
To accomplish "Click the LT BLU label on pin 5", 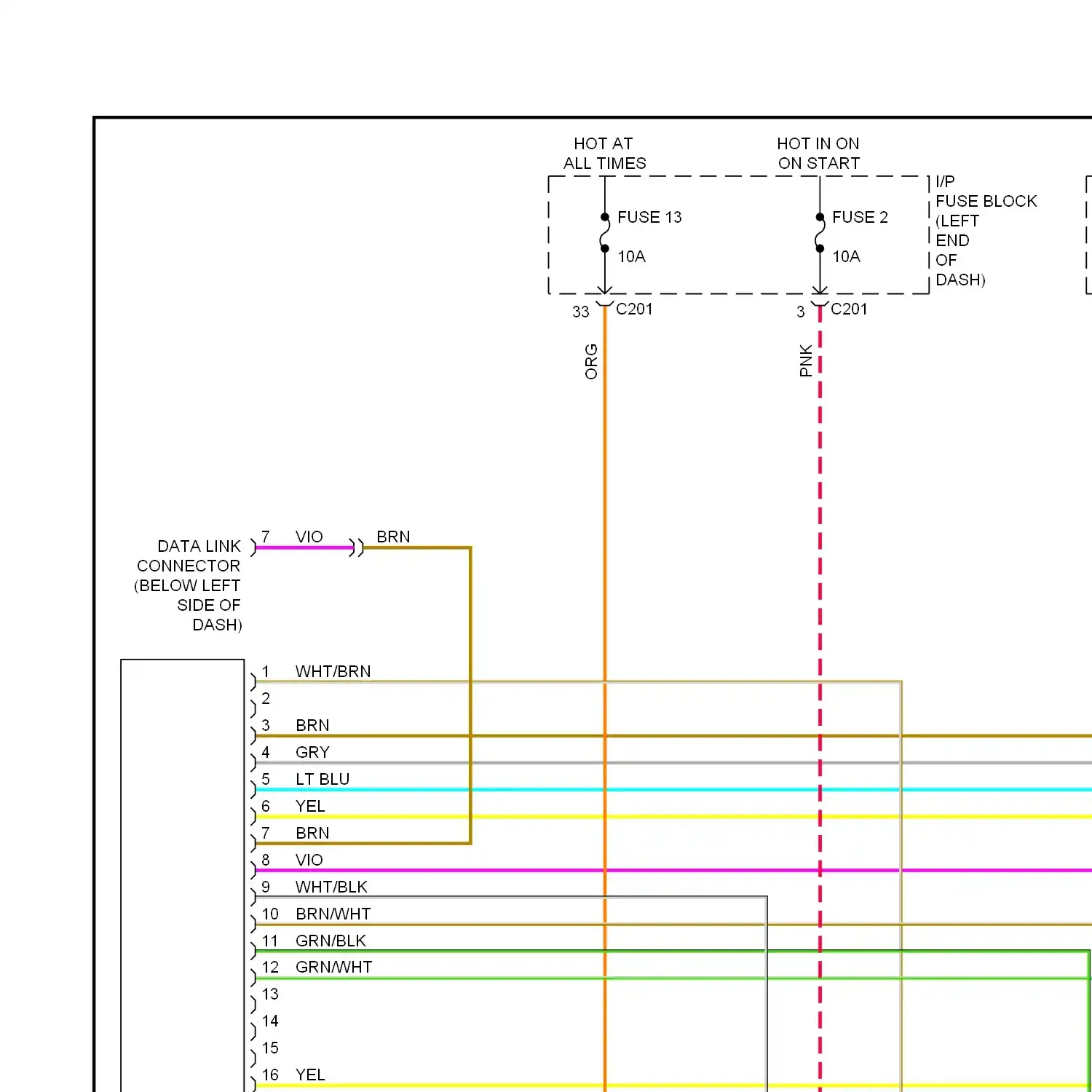I will 323,779.
